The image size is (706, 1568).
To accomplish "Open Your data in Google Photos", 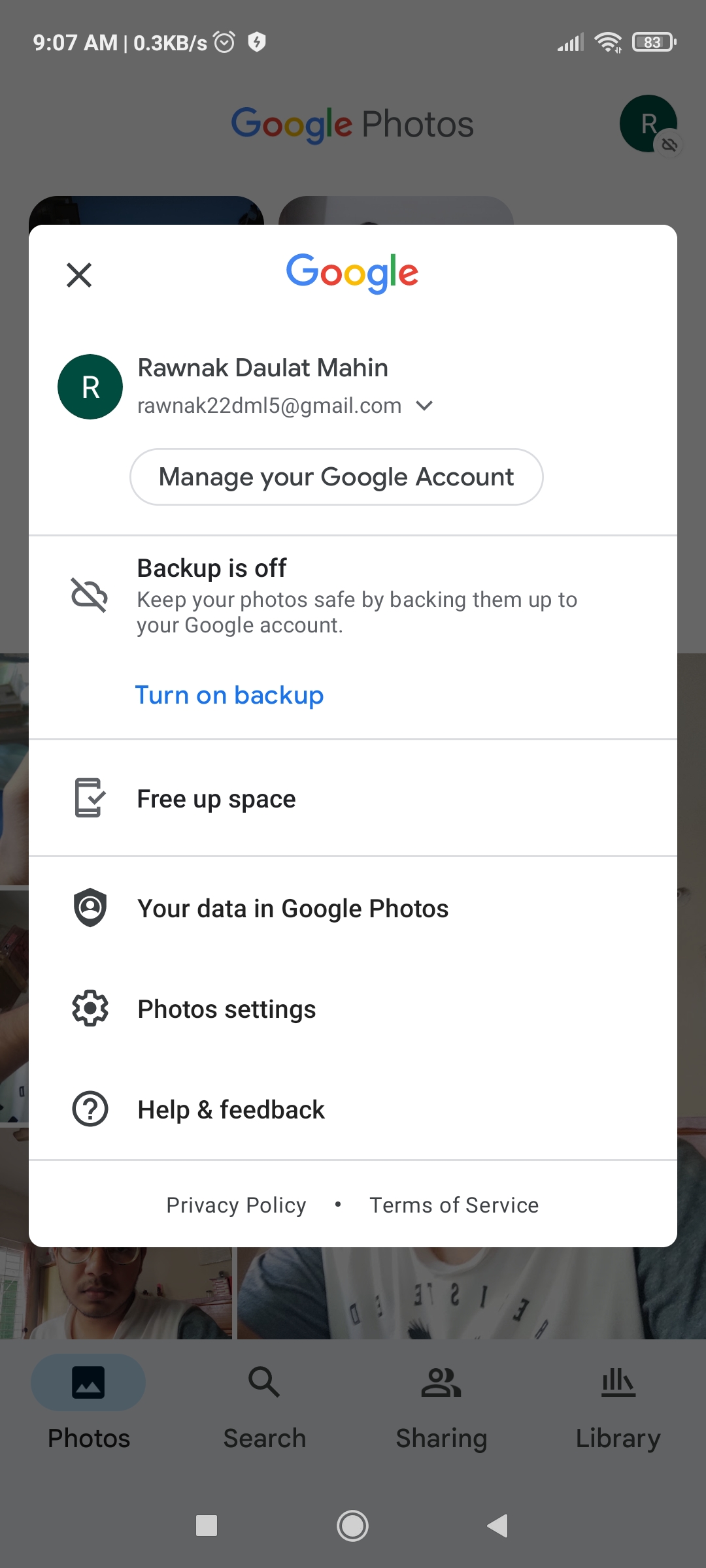I will point(353,908).
